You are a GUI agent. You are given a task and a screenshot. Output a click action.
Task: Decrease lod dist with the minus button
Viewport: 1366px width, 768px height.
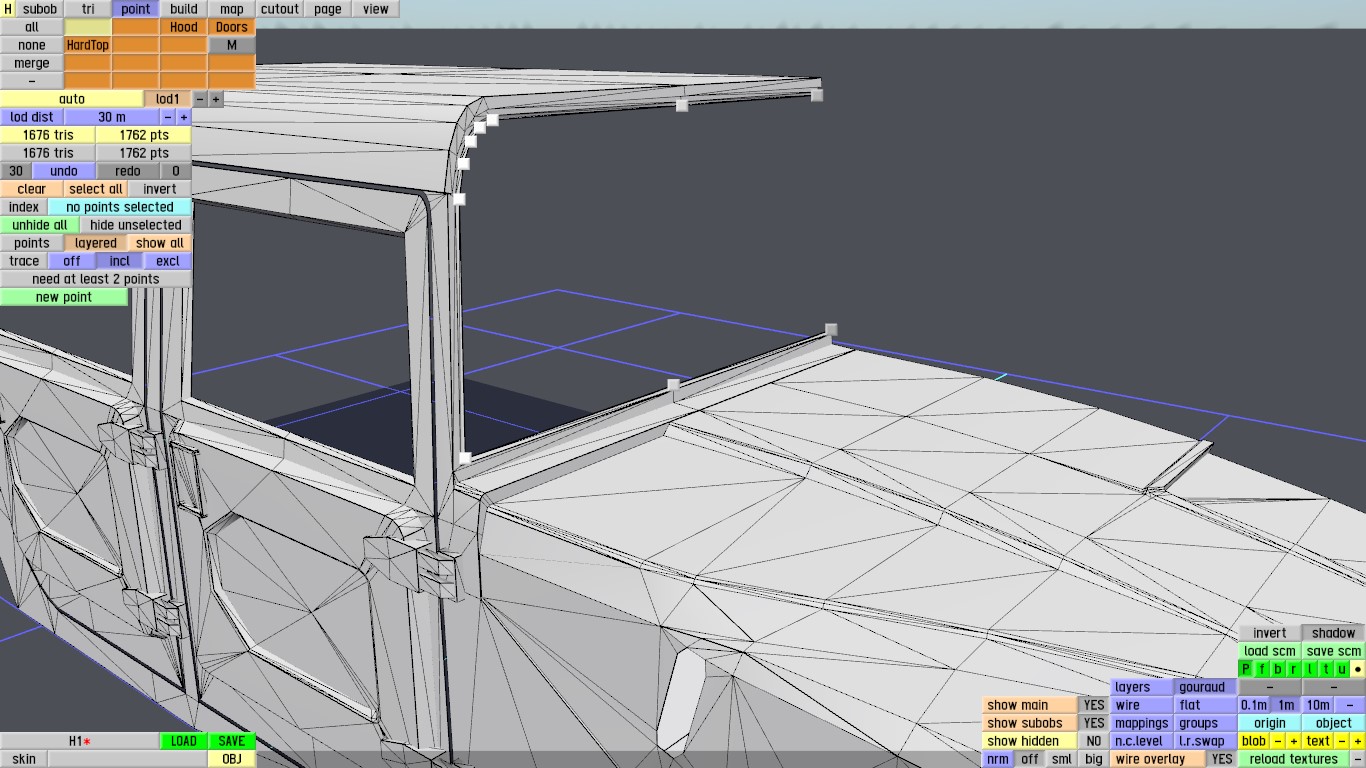[168, 117]
